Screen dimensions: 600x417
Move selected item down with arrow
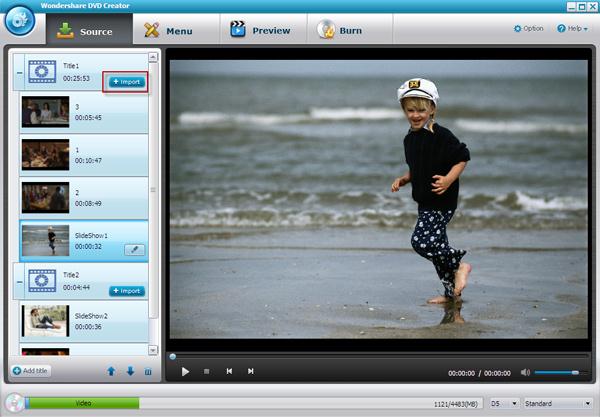(x=130, y=371)
